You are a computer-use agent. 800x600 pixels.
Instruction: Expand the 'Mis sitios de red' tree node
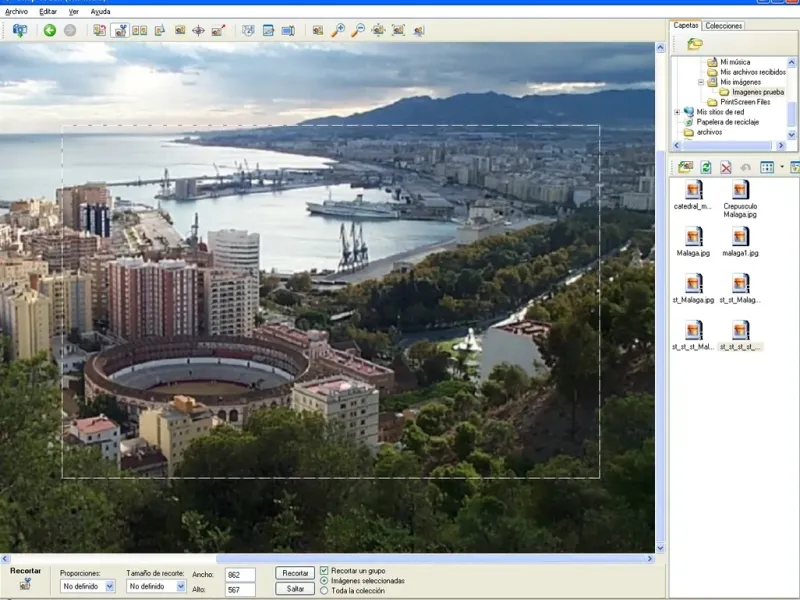coord(677,112)
